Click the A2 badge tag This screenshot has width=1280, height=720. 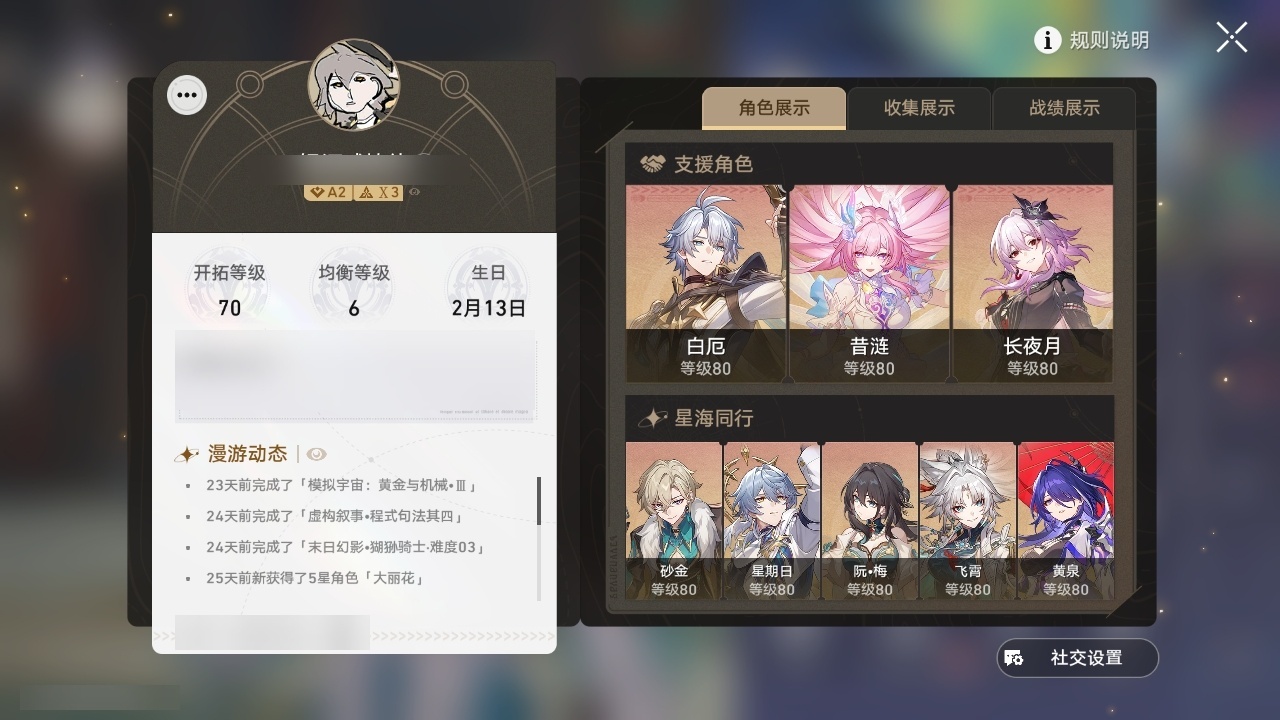(328, 192)
